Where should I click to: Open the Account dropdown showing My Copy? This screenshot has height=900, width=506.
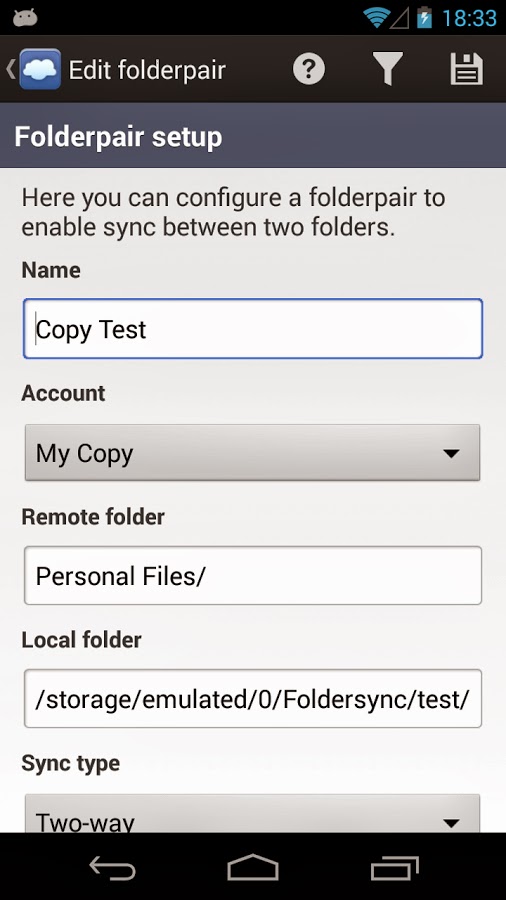252,453
